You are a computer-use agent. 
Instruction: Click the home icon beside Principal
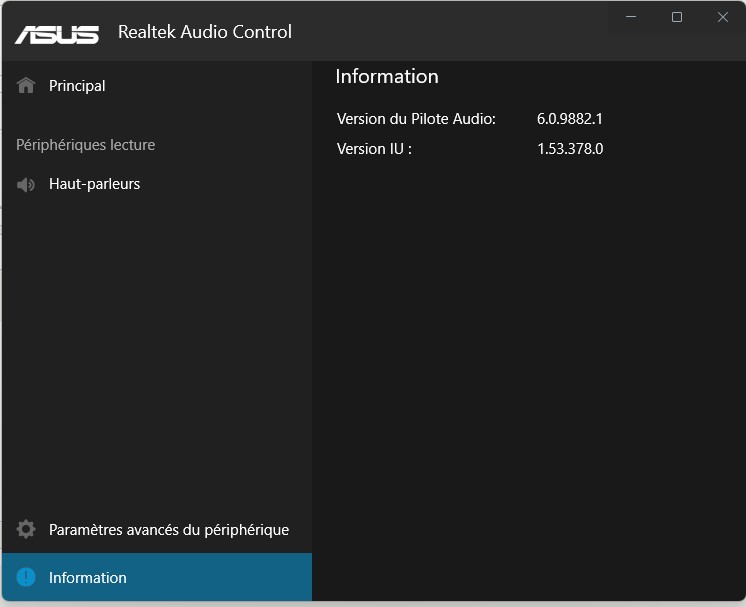pos(26,86)
